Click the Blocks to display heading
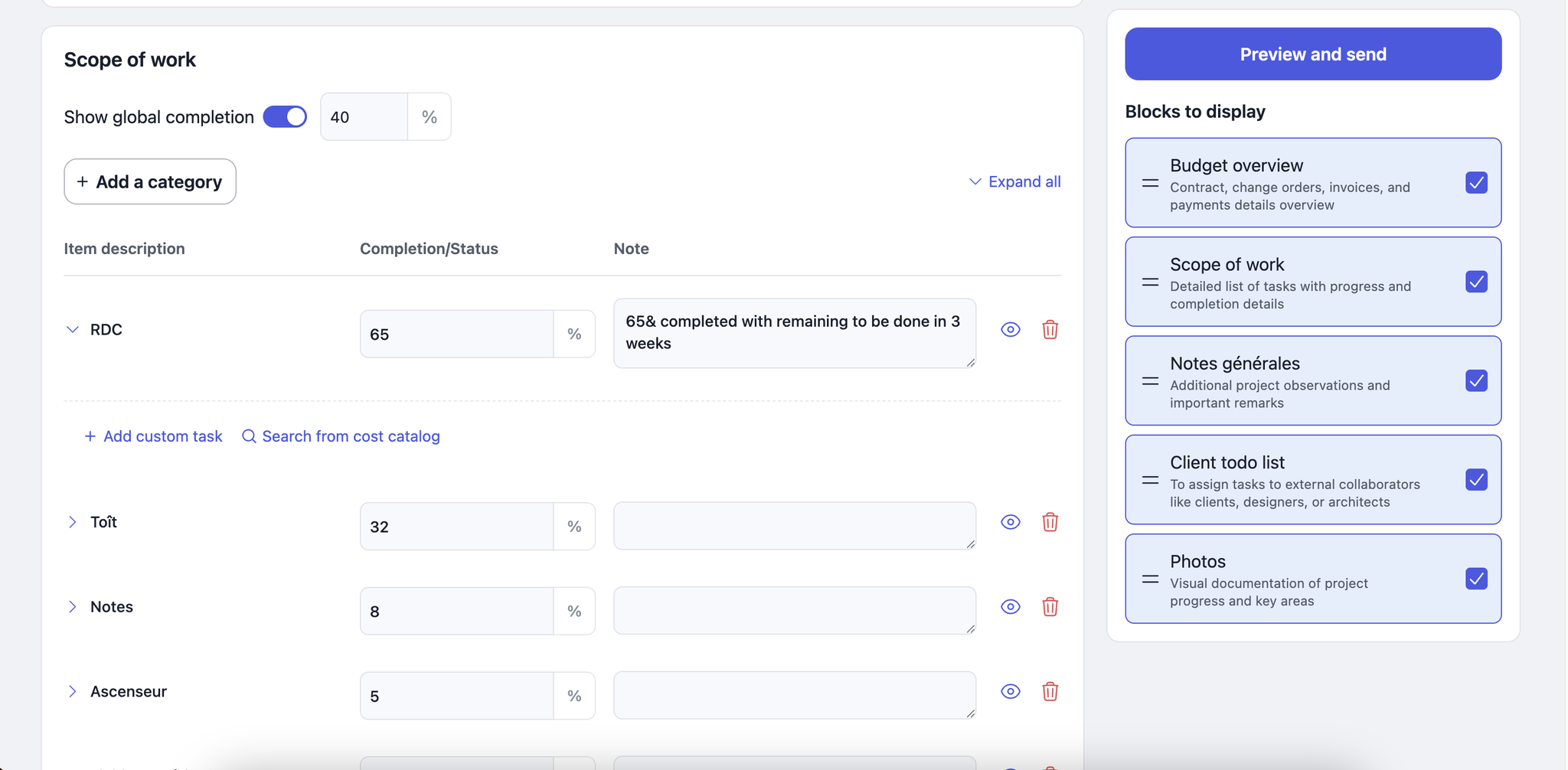The image size is (1568, 770). click(x=1195, y=112)
